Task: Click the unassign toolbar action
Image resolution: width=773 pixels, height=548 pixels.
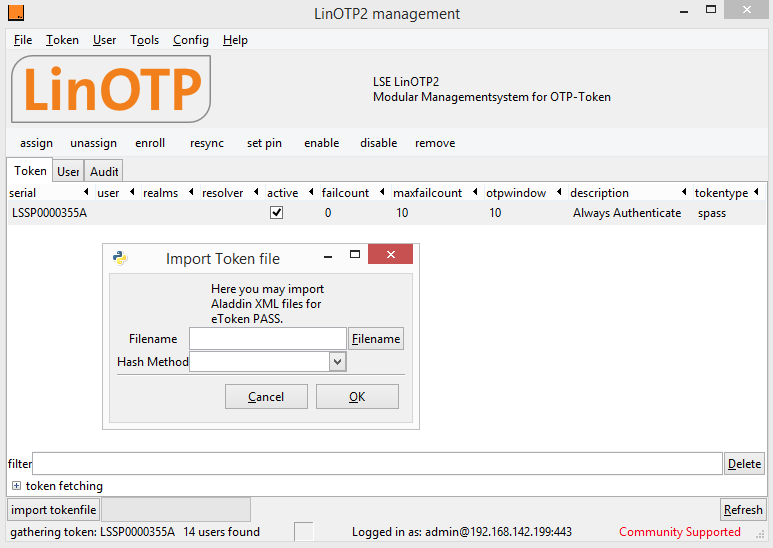Action: [93, 143]
